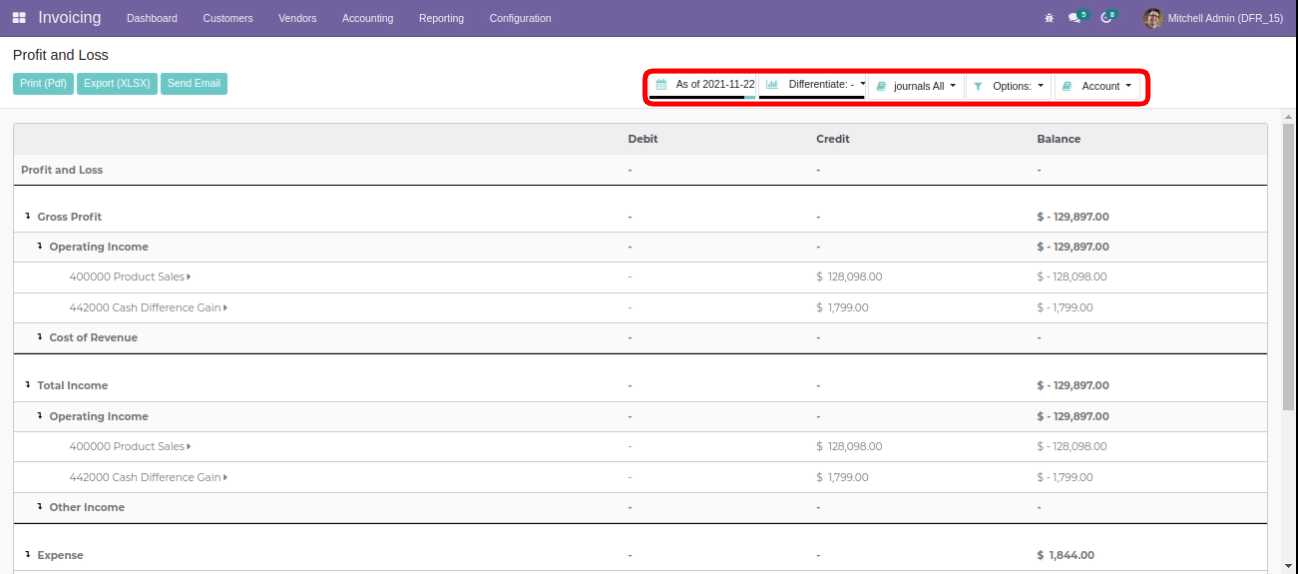This screenshot has height=574, width=1298.
Task: Click the Print (Pdf) button
Action: (x=43, y=84)
